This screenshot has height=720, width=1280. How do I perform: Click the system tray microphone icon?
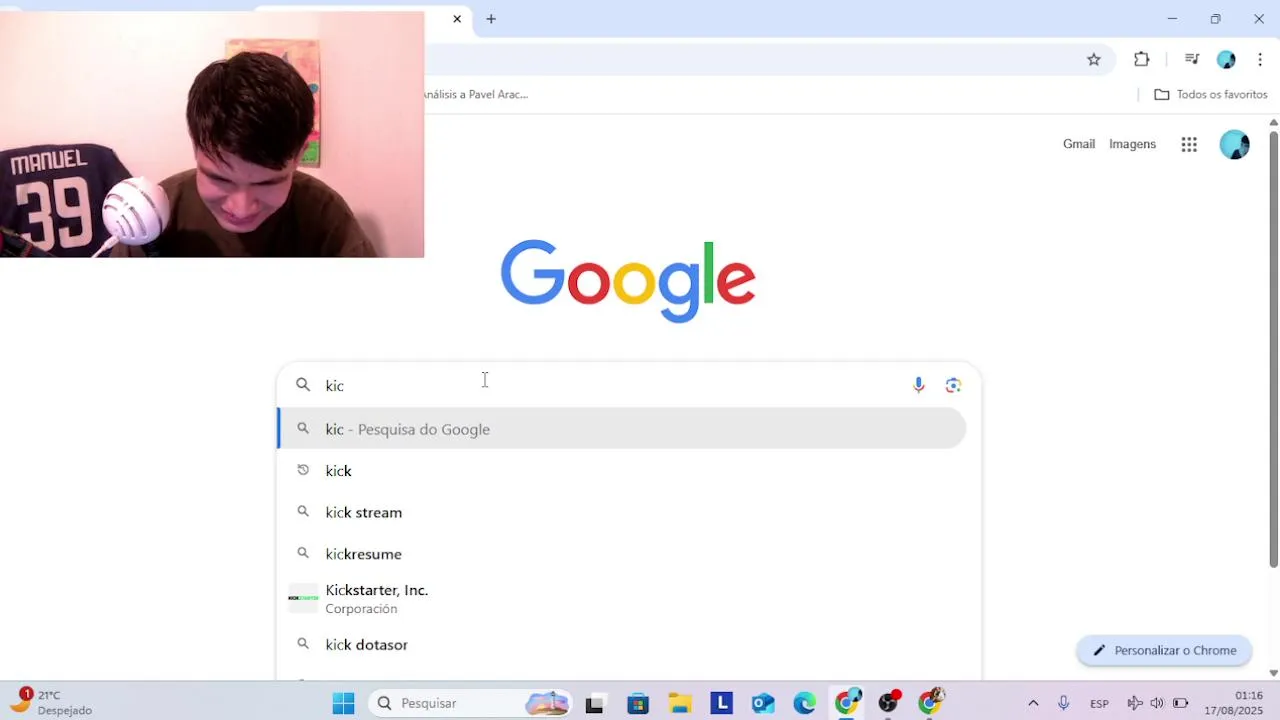1064,703
